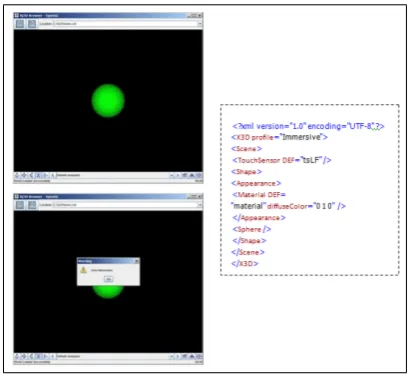The image size is (409, 374).
Task: Click second toolbar icon in bottom Xj3D window
Action: pos(32,205)
